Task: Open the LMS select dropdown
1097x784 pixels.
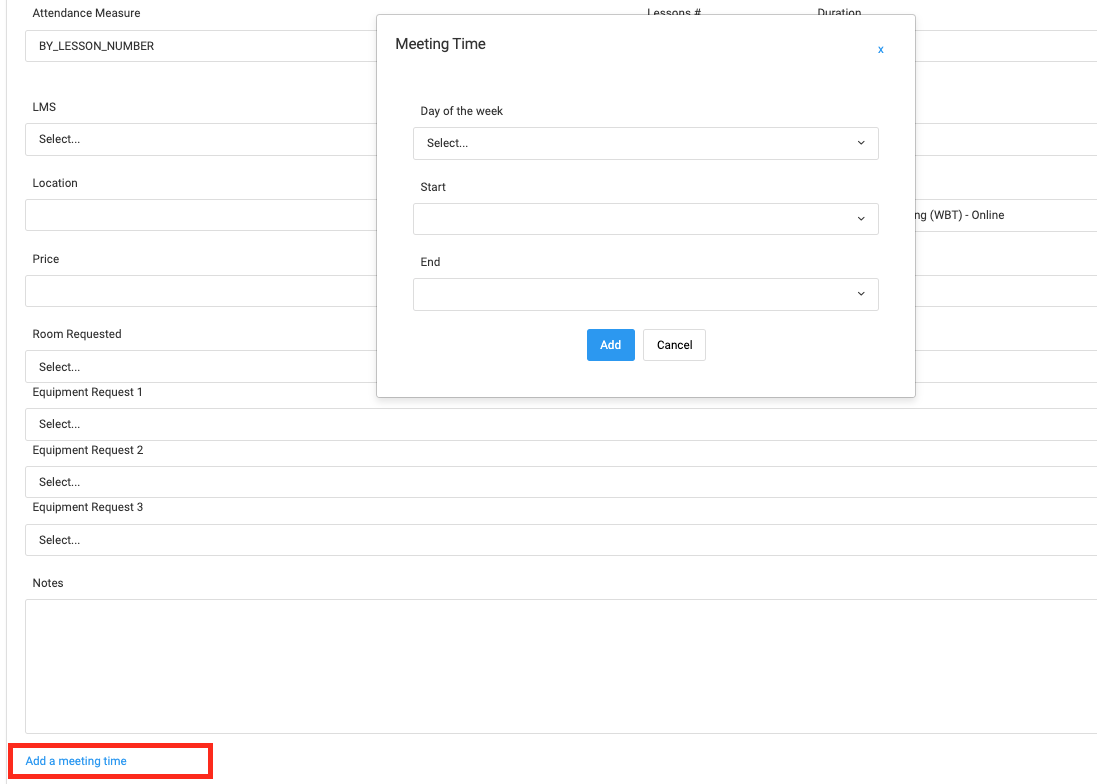Action: [x=200, y=139]
